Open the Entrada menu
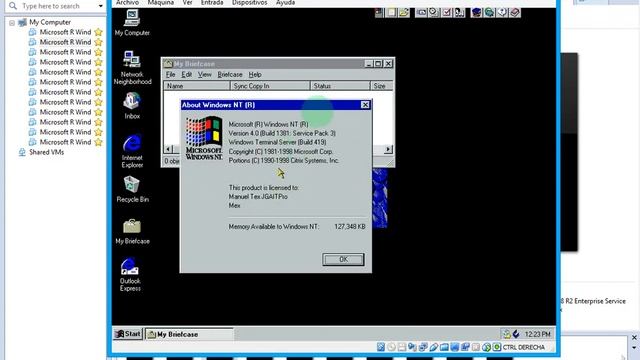 tap(212, 3)
